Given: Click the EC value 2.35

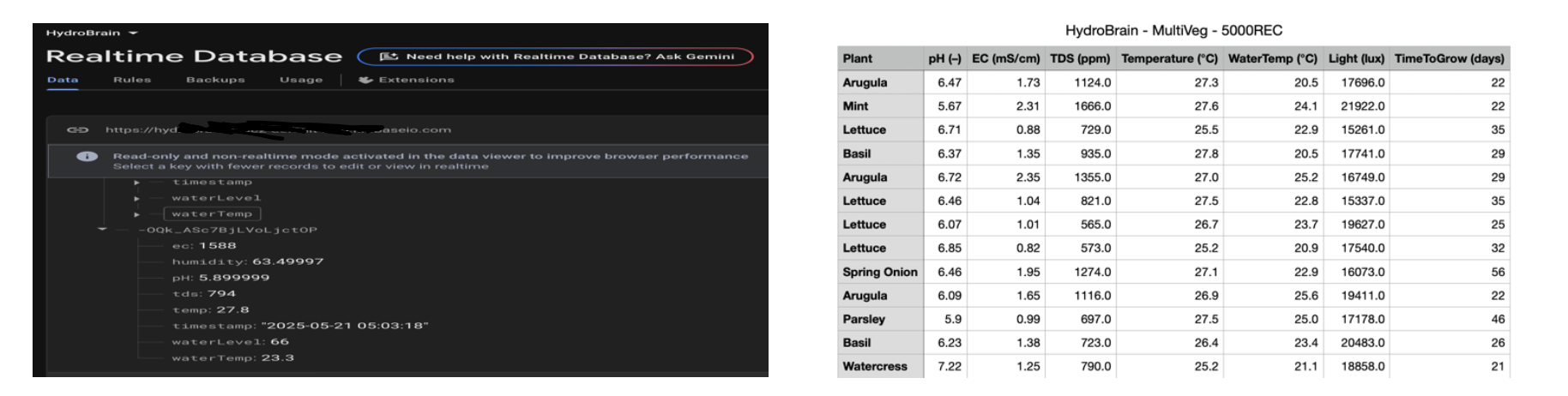Looking at the screenshot, I should [1028, 177].
